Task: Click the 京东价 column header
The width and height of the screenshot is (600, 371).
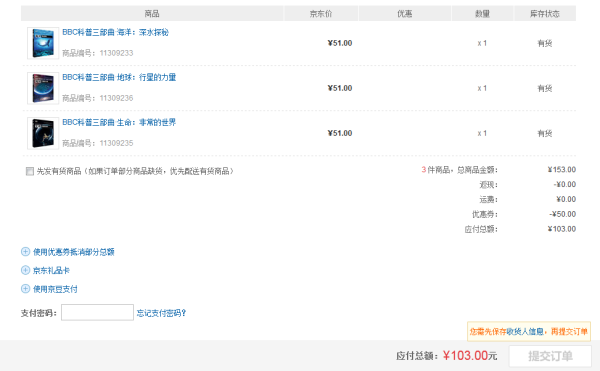Action: tap(321, 14)
